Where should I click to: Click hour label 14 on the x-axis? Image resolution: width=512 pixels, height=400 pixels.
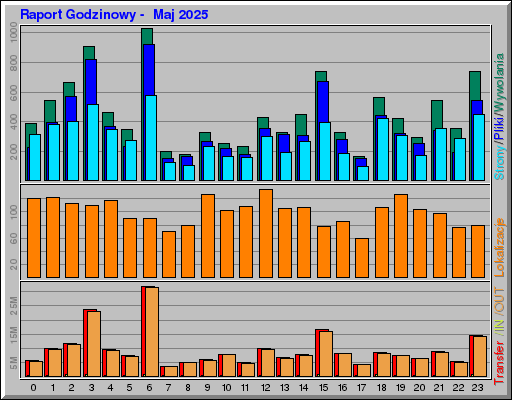point(304,388)
